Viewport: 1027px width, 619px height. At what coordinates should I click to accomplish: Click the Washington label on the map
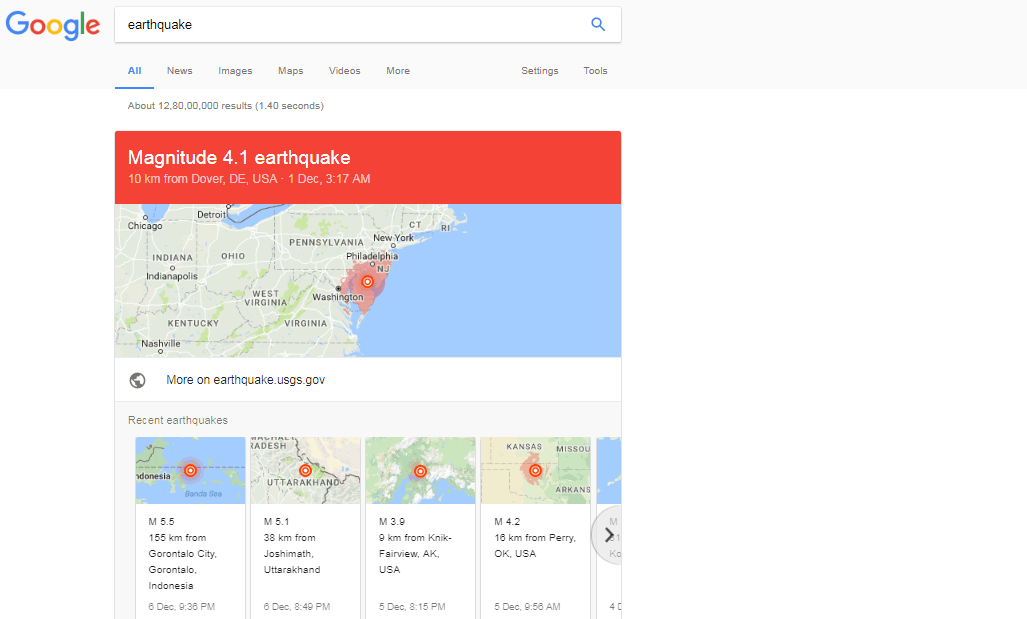(x=337, y=297)
